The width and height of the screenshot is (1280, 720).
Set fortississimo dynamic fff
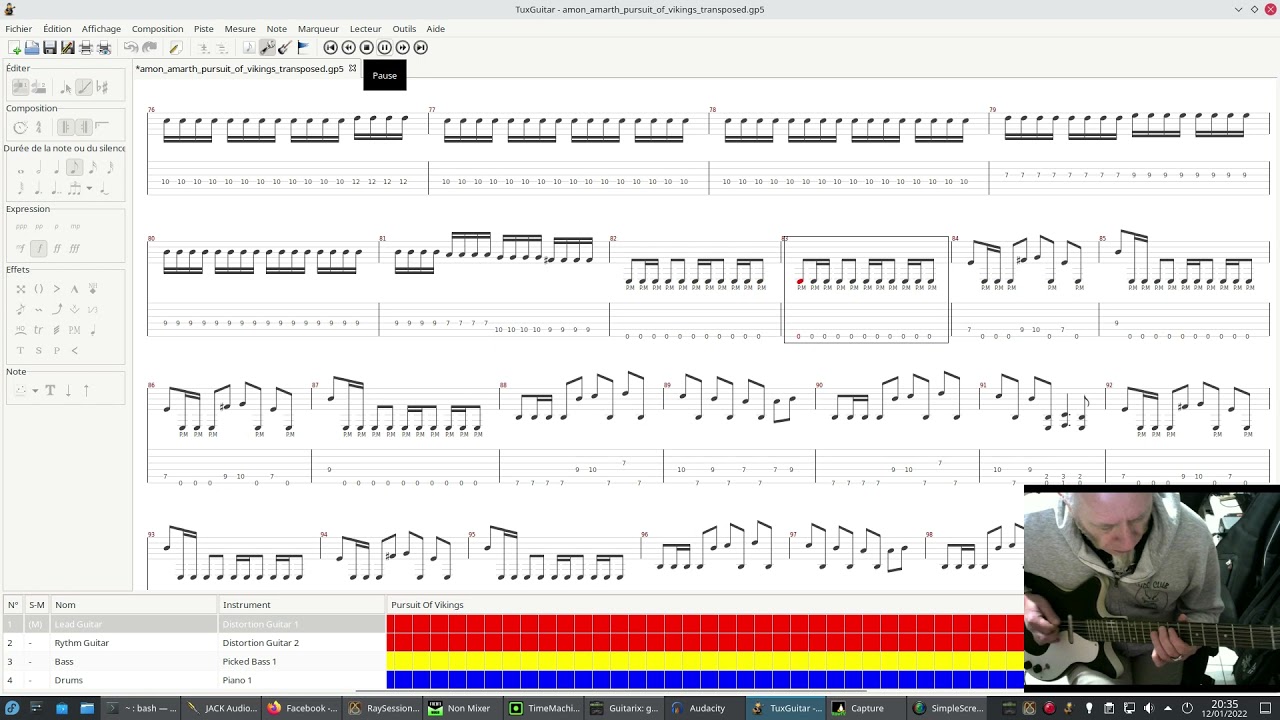click(x=74, y=248)
